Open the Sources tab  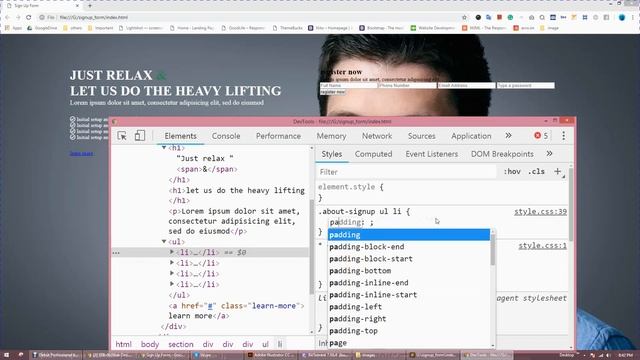[x=422, y=136]
